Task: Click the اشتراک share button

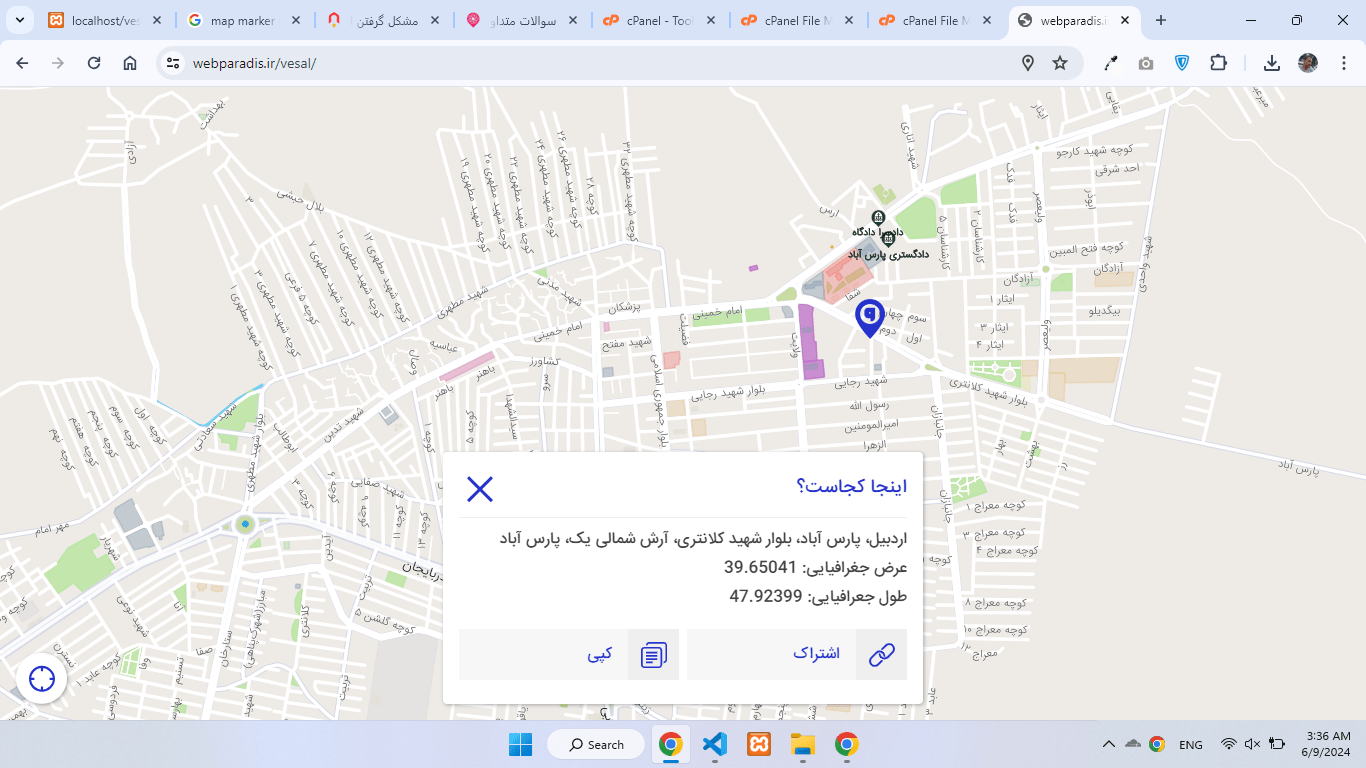Action: pos(797,654)
